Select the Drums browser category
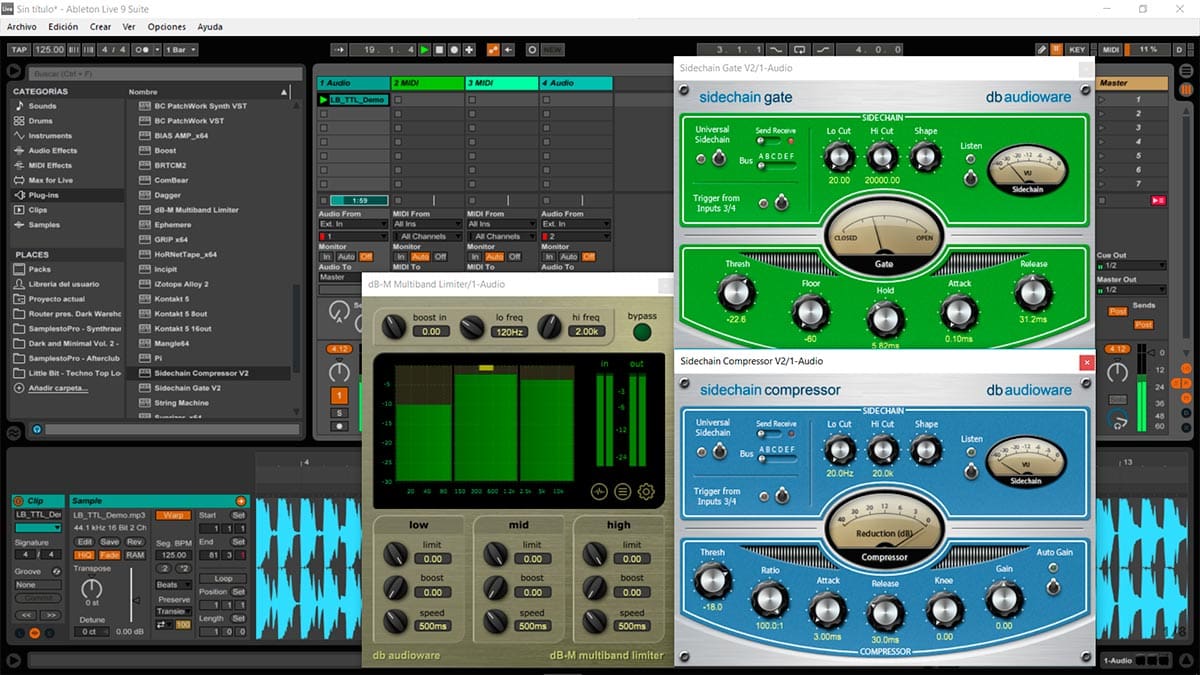This screenshot has width=1200, height=675. tap(40, 121)
